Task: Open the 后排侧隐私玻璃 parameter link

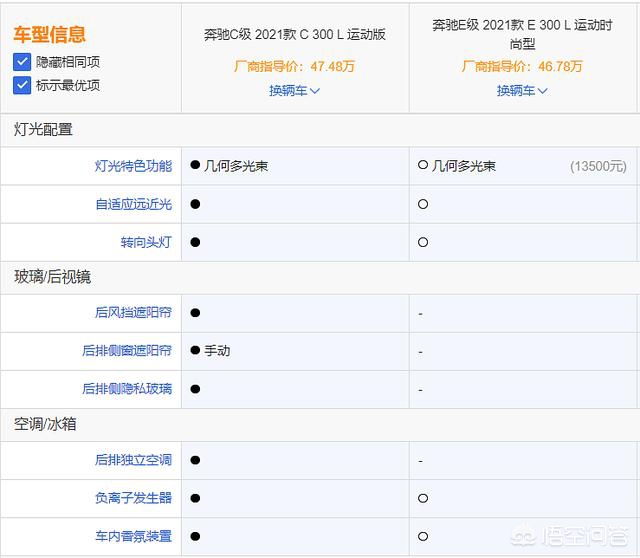Action: click(127, 389)
